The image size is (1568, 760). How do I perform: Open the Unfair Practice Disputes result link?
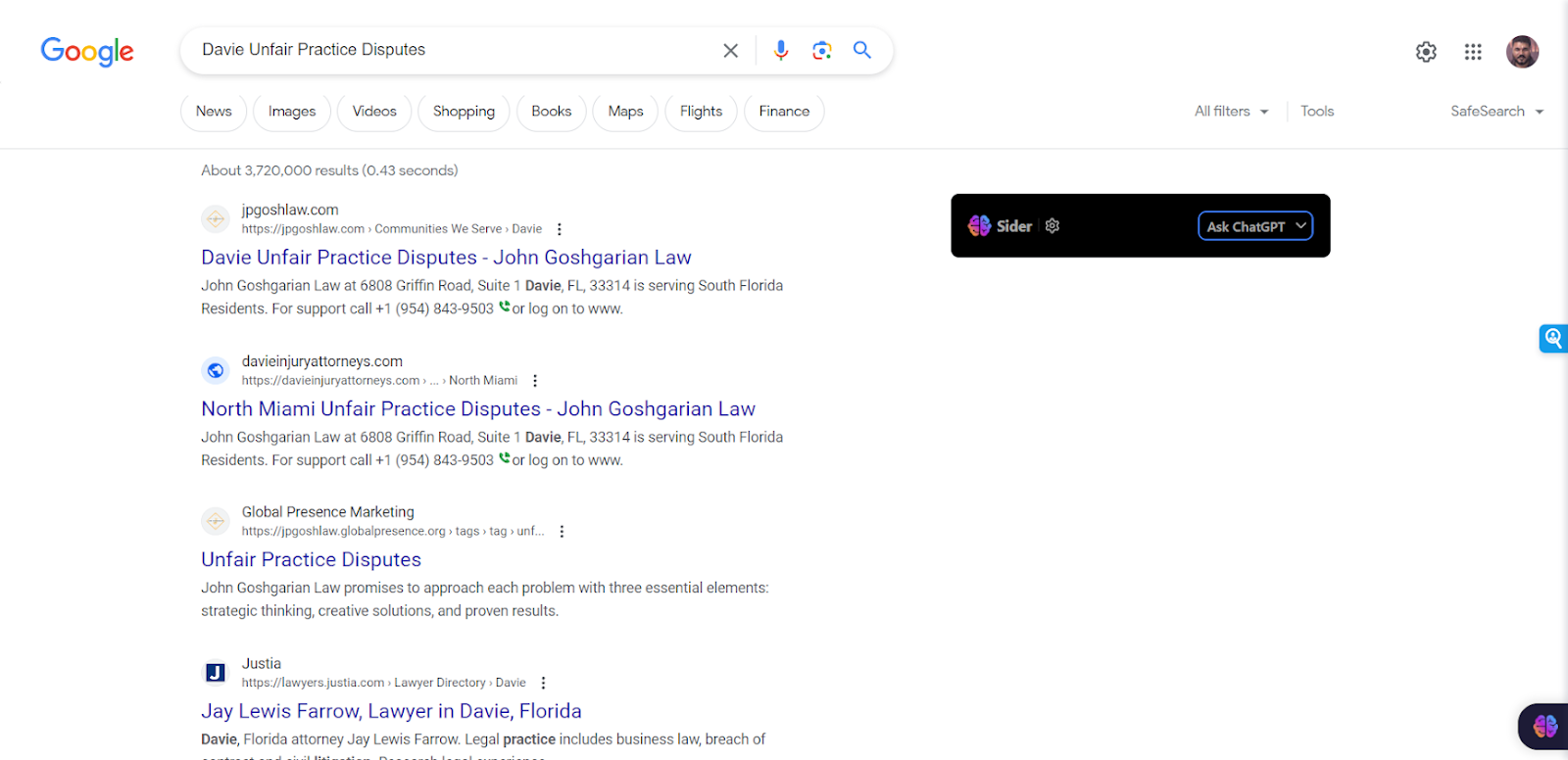pos(311,560)
